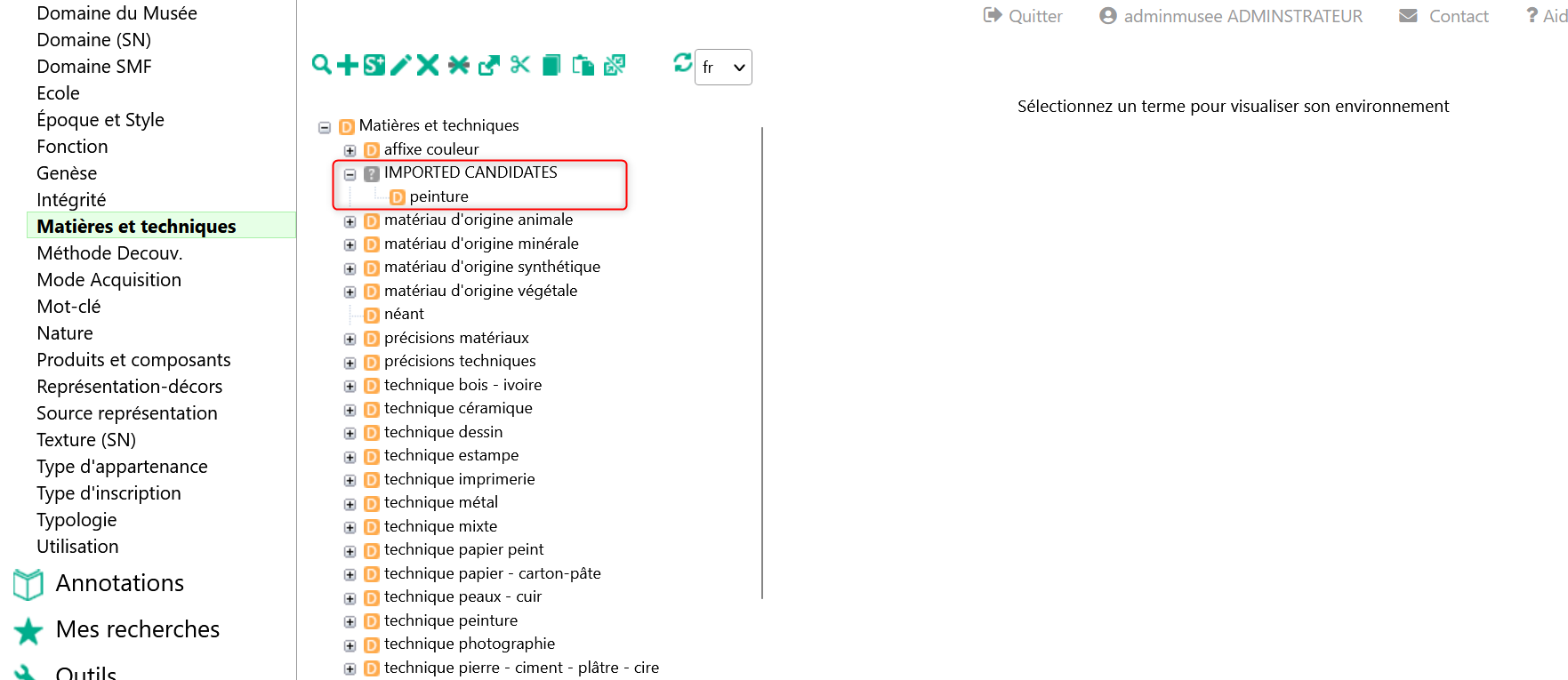Expand matériau d'origine synthétique
This screenshot has height=680, width=1568.
click(350, 268)
